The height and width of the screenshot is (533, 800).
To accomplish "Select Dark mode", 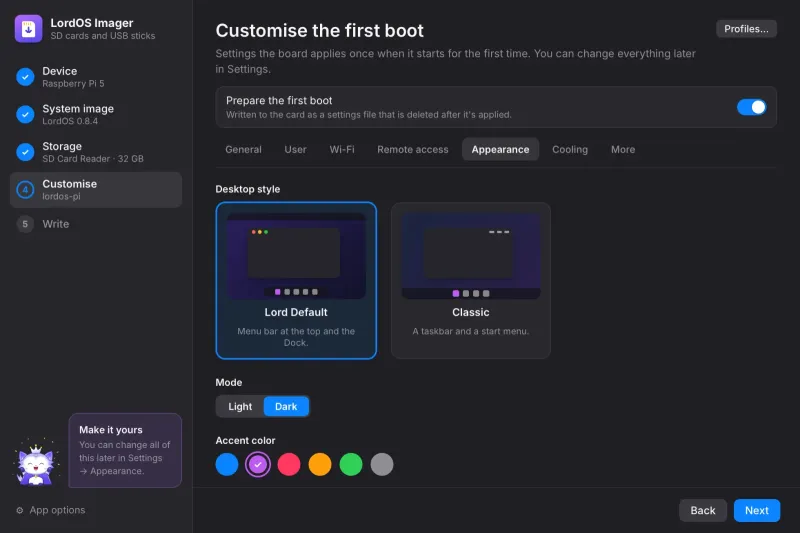I will pos(286,407).
